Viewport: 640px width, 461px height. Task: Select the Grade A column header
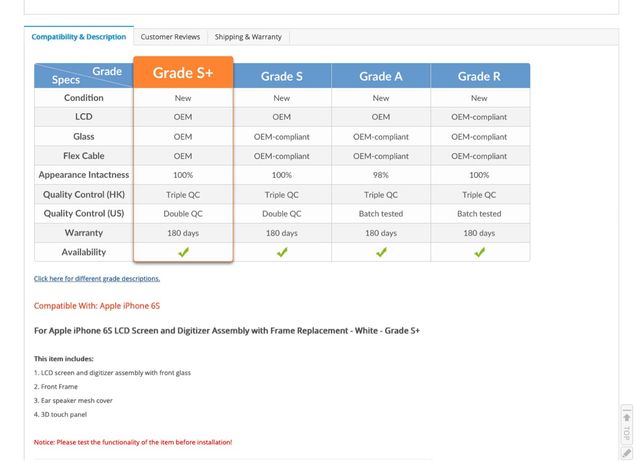[381, 76]
